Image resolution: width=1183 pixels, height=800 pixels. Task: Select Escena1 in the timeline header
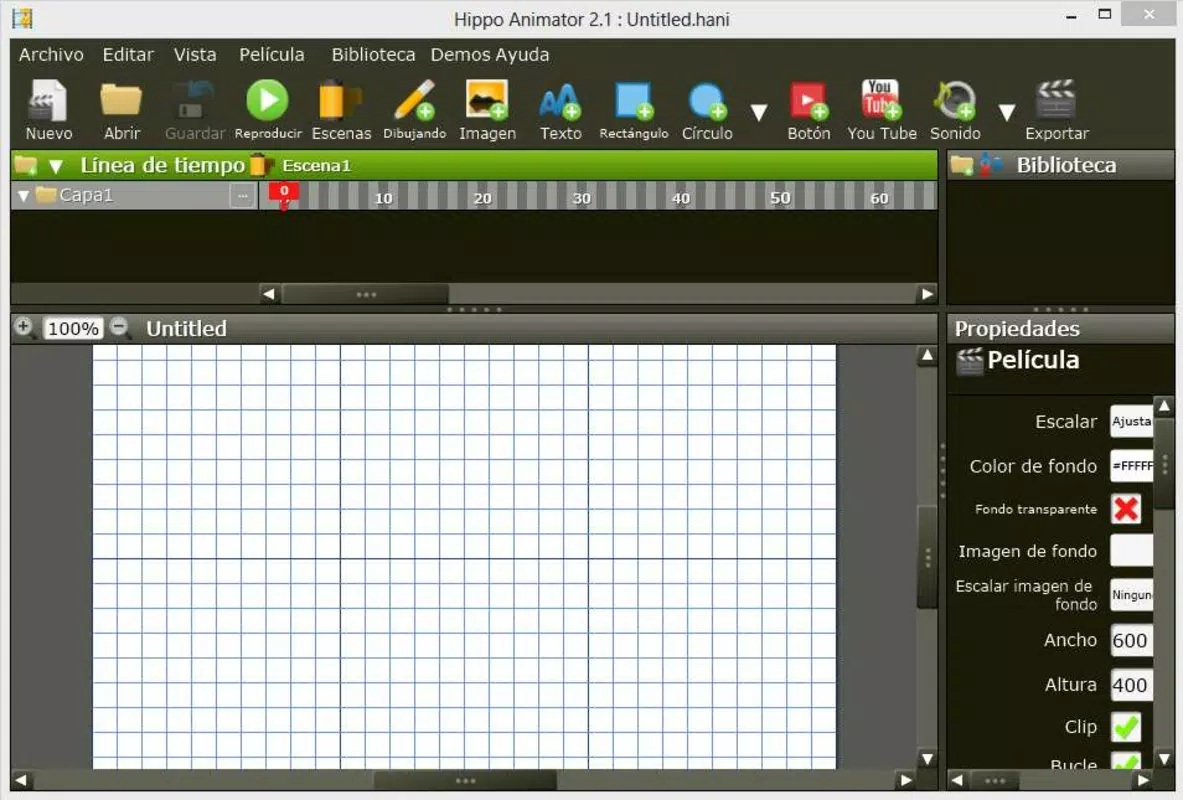pyautogui.click(x=316, y=166)
